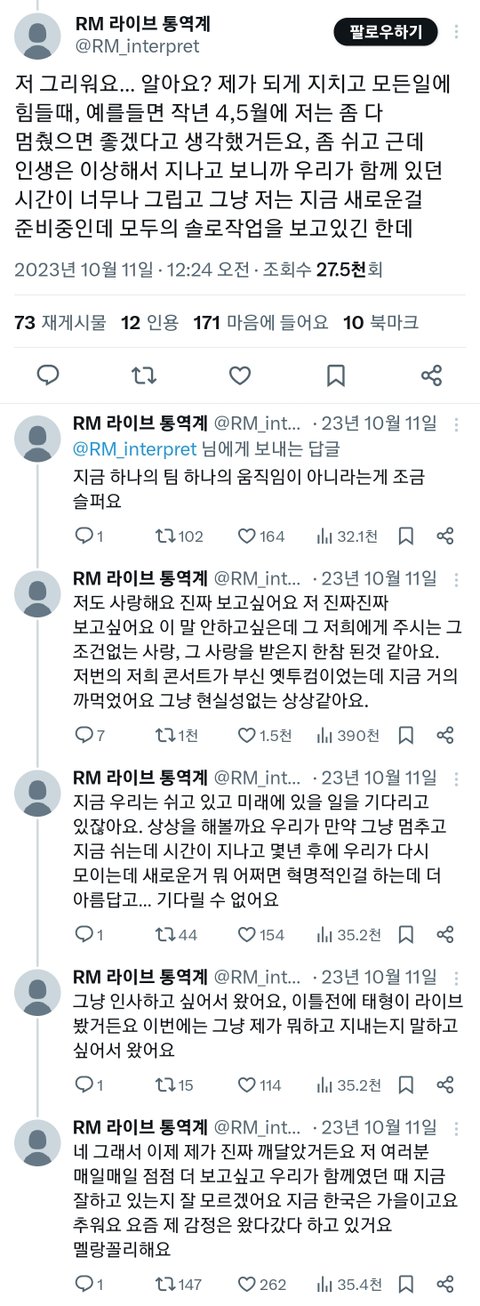
Task: Open the 73 재게시물 reposts list
Action: click(x=58, y=322)
